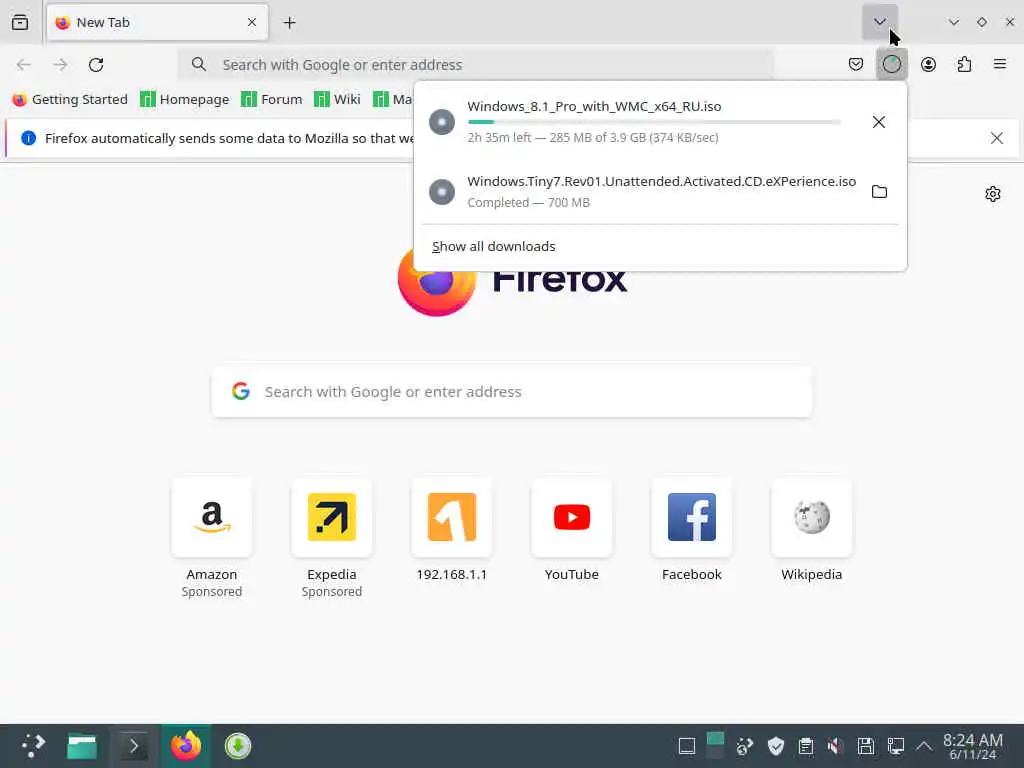Focus the address bar search field

point(476,65)
